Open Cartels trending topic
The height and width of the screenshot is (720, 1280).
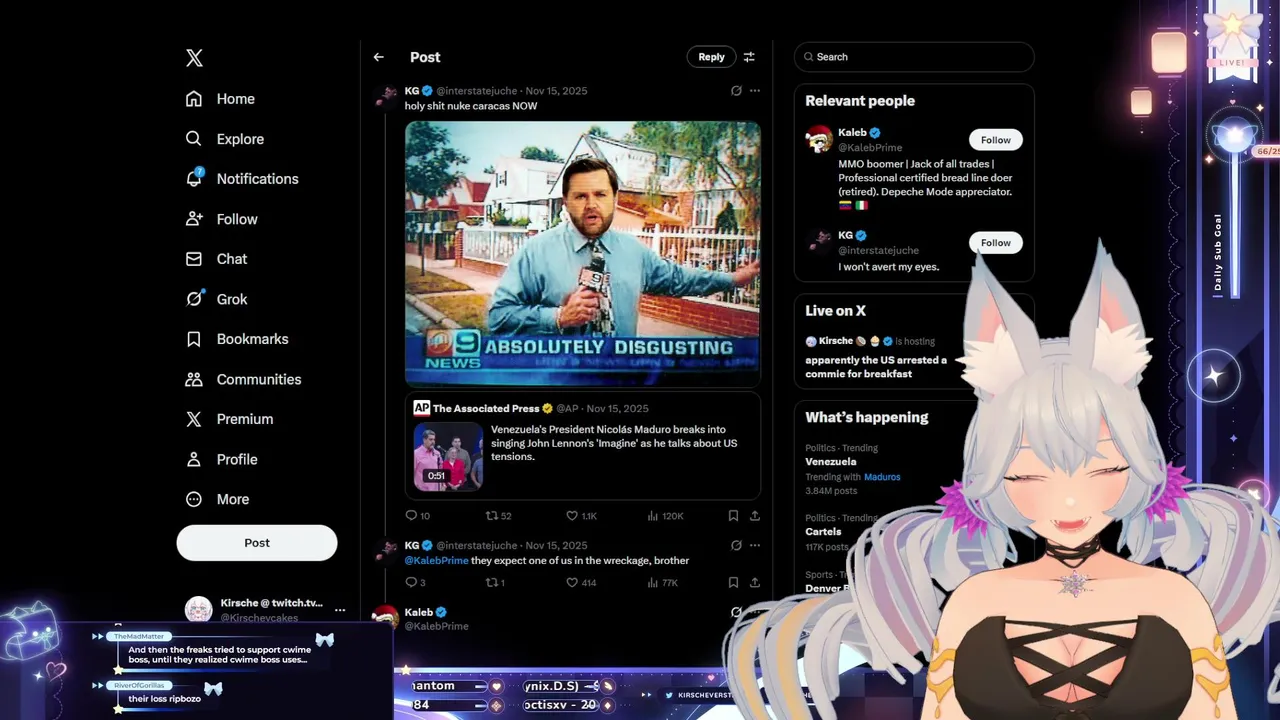coord(824,532)
